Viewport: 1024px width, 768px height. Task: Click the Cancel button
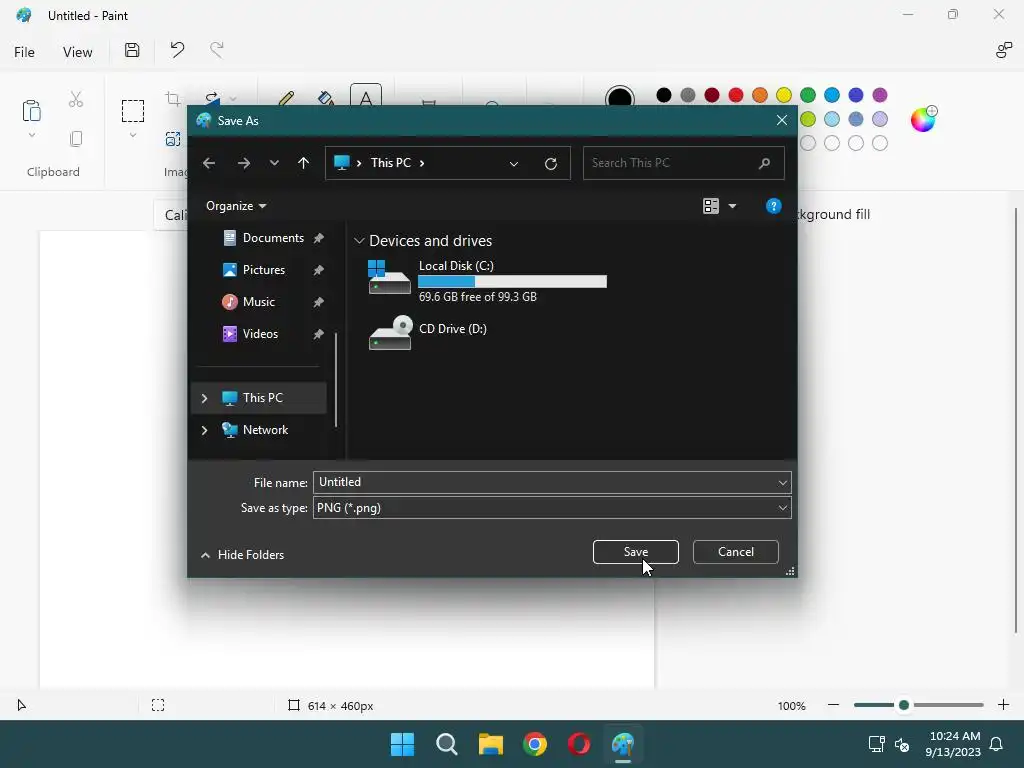[x=735, y=552]
